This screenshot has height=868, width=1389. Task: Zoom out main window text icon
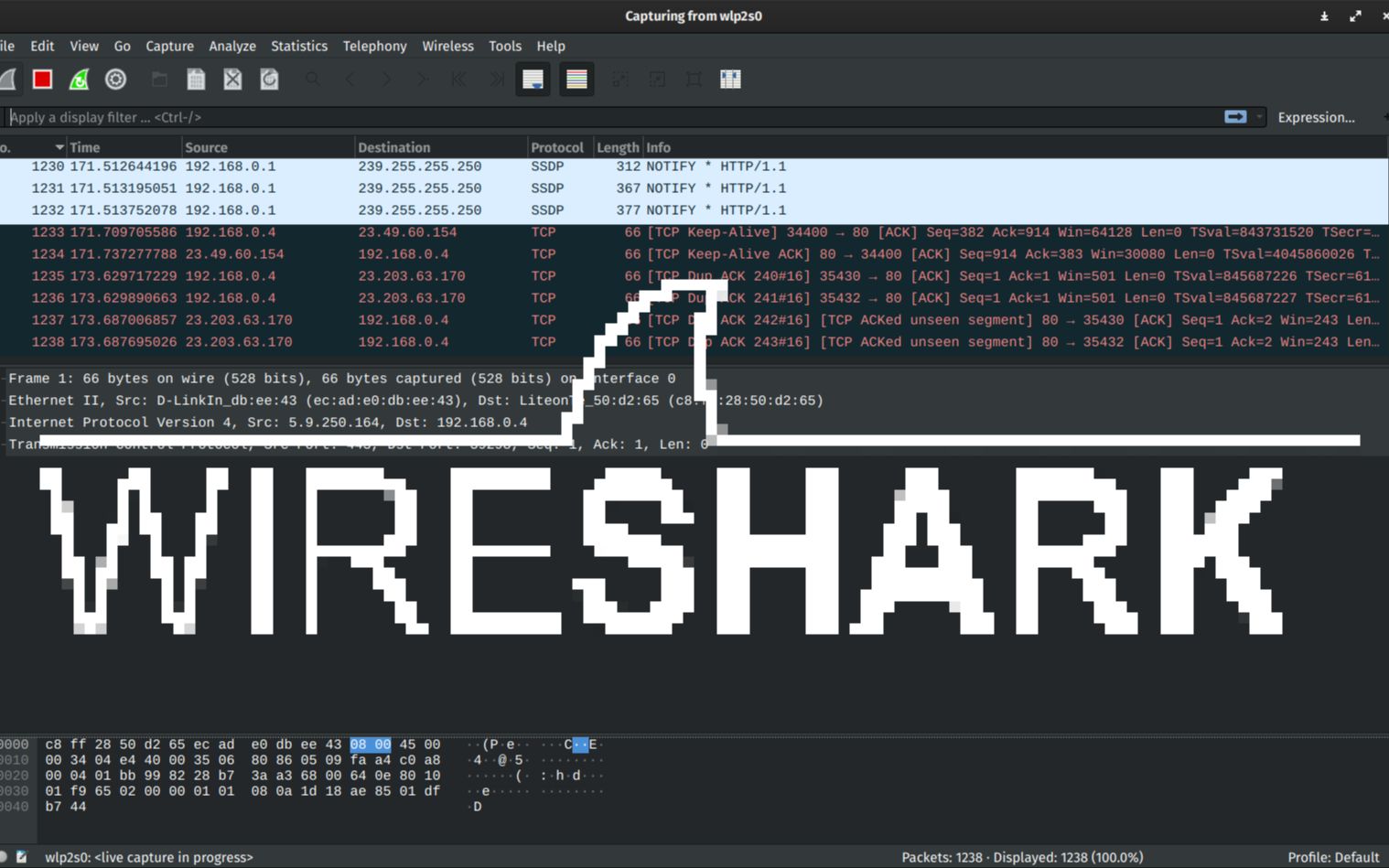click(x=657, y=80)
